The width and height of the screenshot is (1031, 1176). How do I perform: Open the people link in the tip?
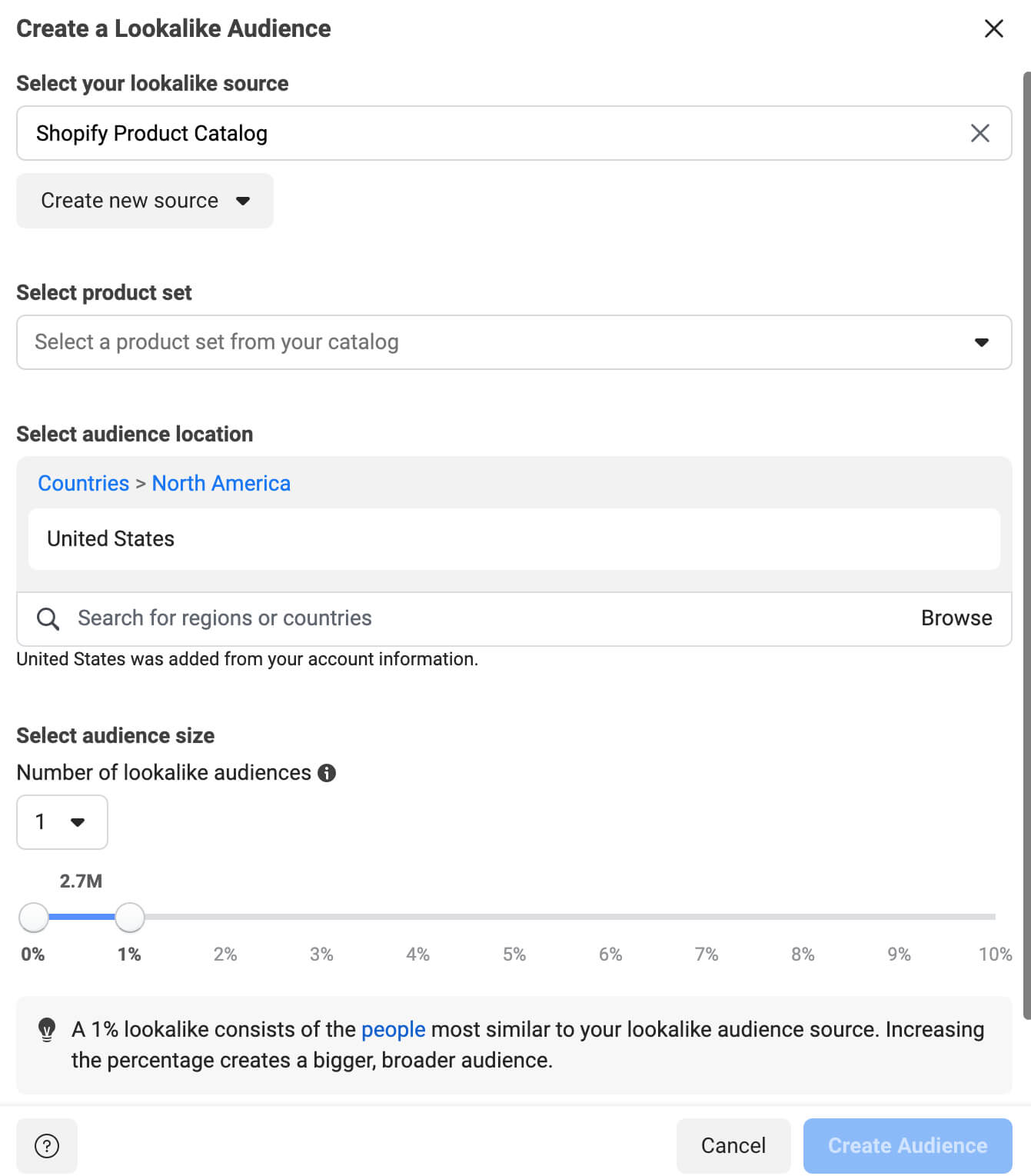click(393, 1029)
